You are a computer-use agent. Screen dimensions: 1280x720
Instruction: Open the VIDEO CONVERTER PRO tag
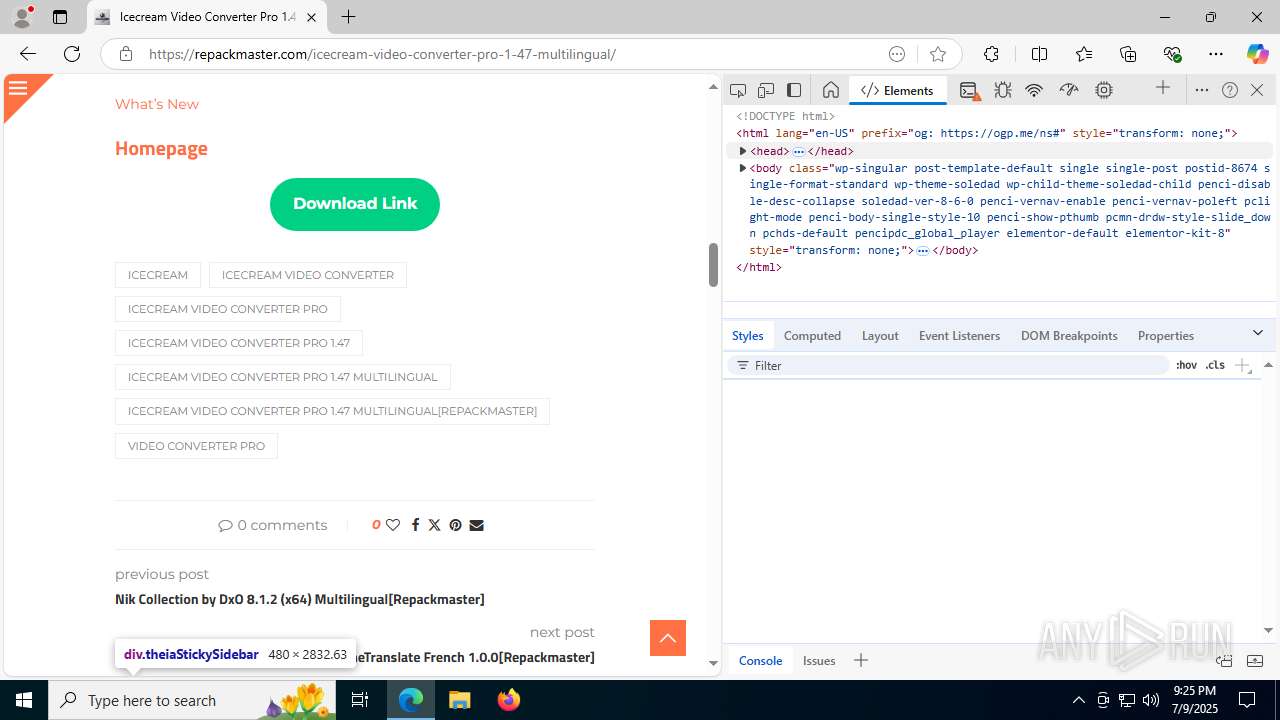[x=196, y=446]
